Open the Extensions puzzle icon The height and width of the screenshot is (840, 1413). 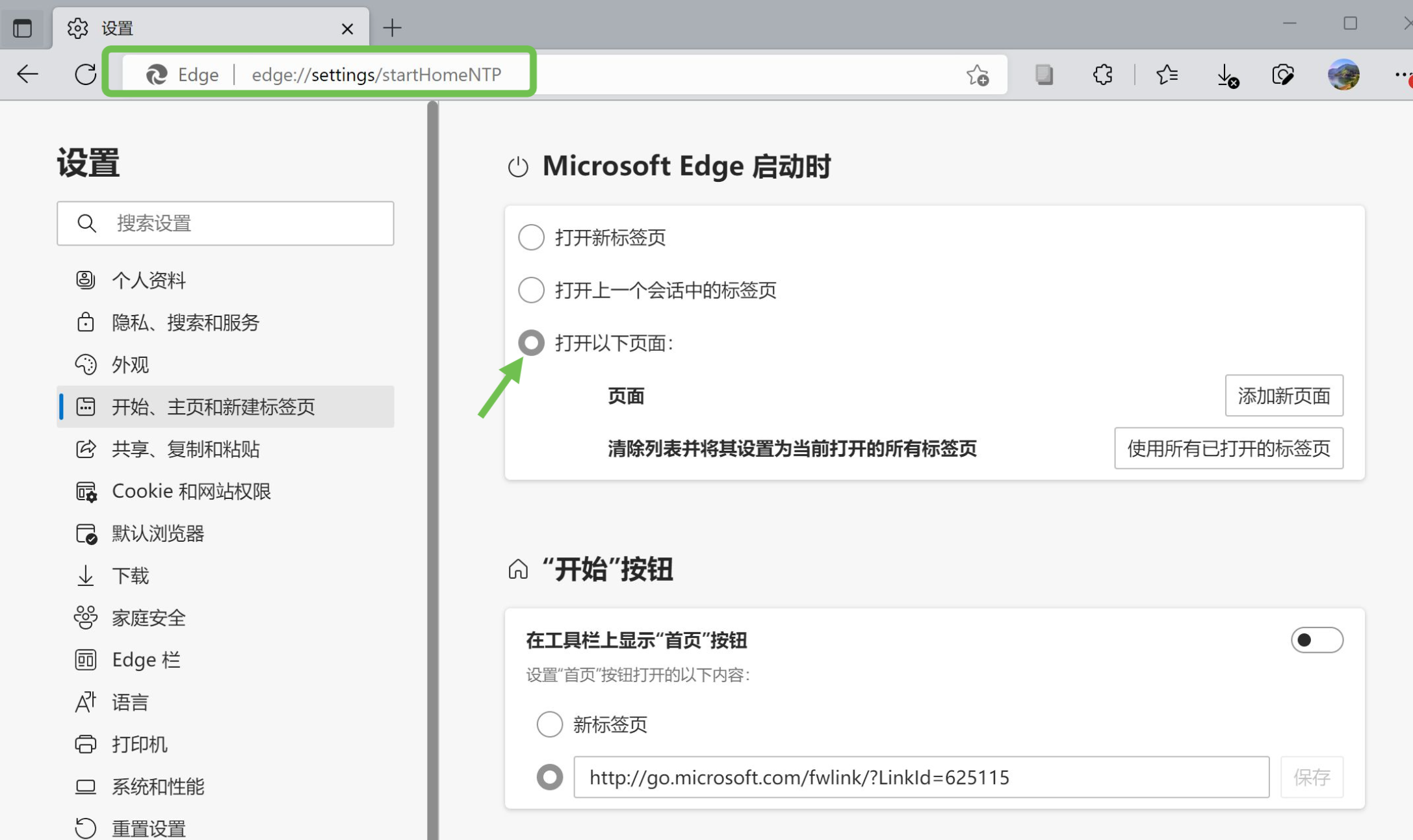(1102, 74)
